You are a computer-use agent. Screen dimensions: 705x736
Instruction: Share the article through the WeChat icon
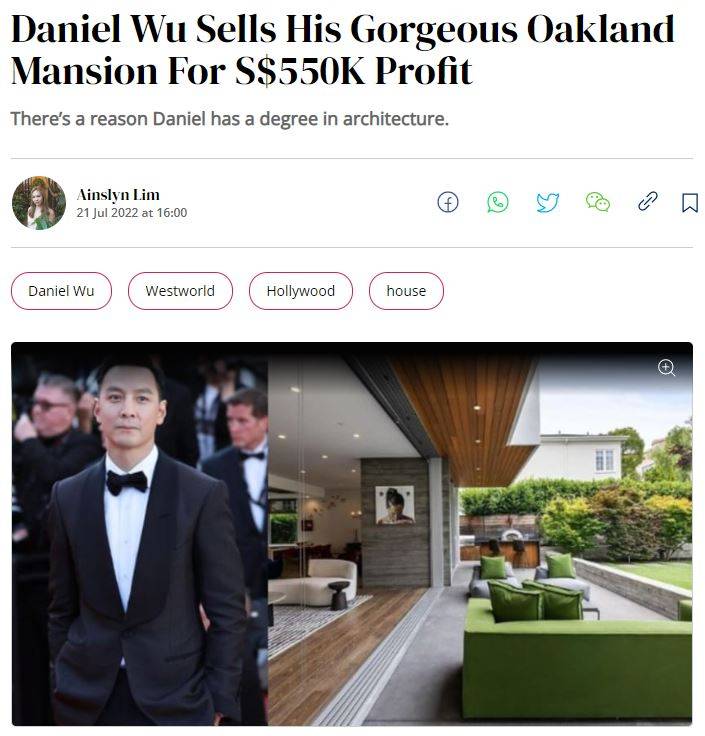coord(598,202)
